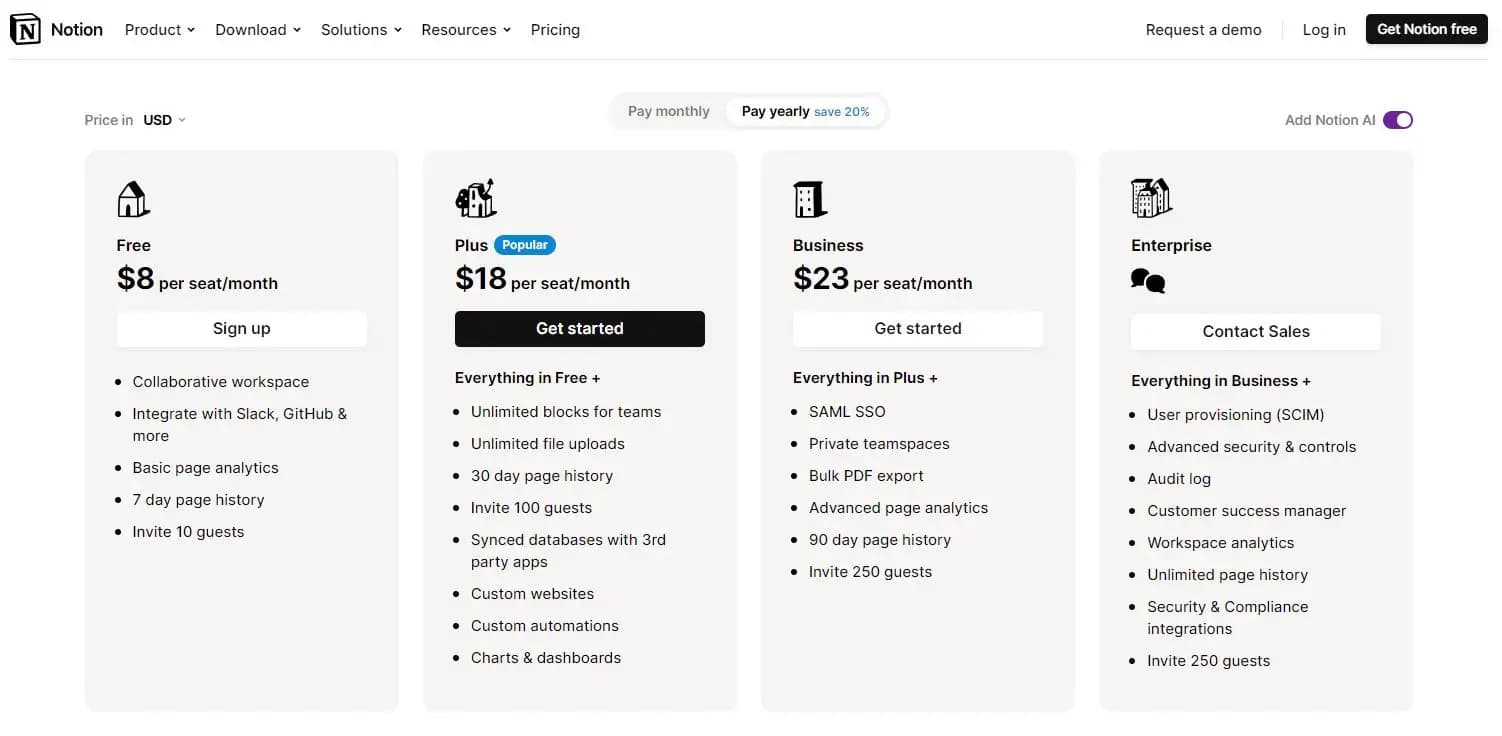This screenshot has height=736, width=1502.
Task: Click the Notion logo icon
Action: [26, 30]
